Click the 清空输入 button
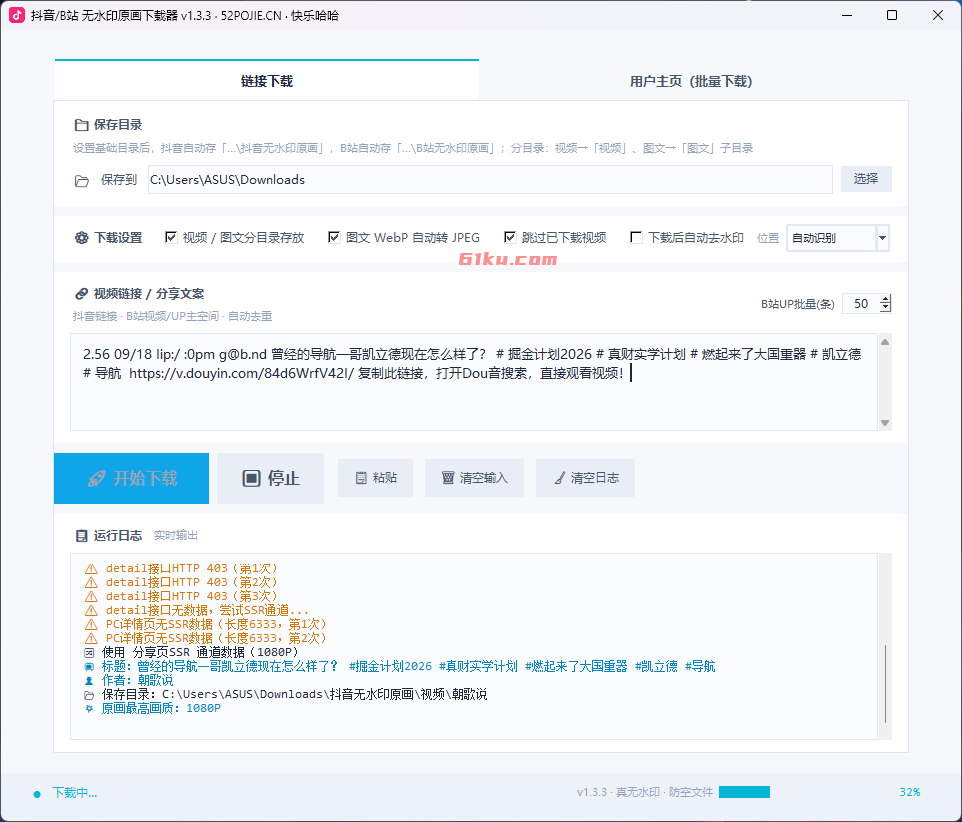This screenshot has width=962, height=822. [474, 478]
